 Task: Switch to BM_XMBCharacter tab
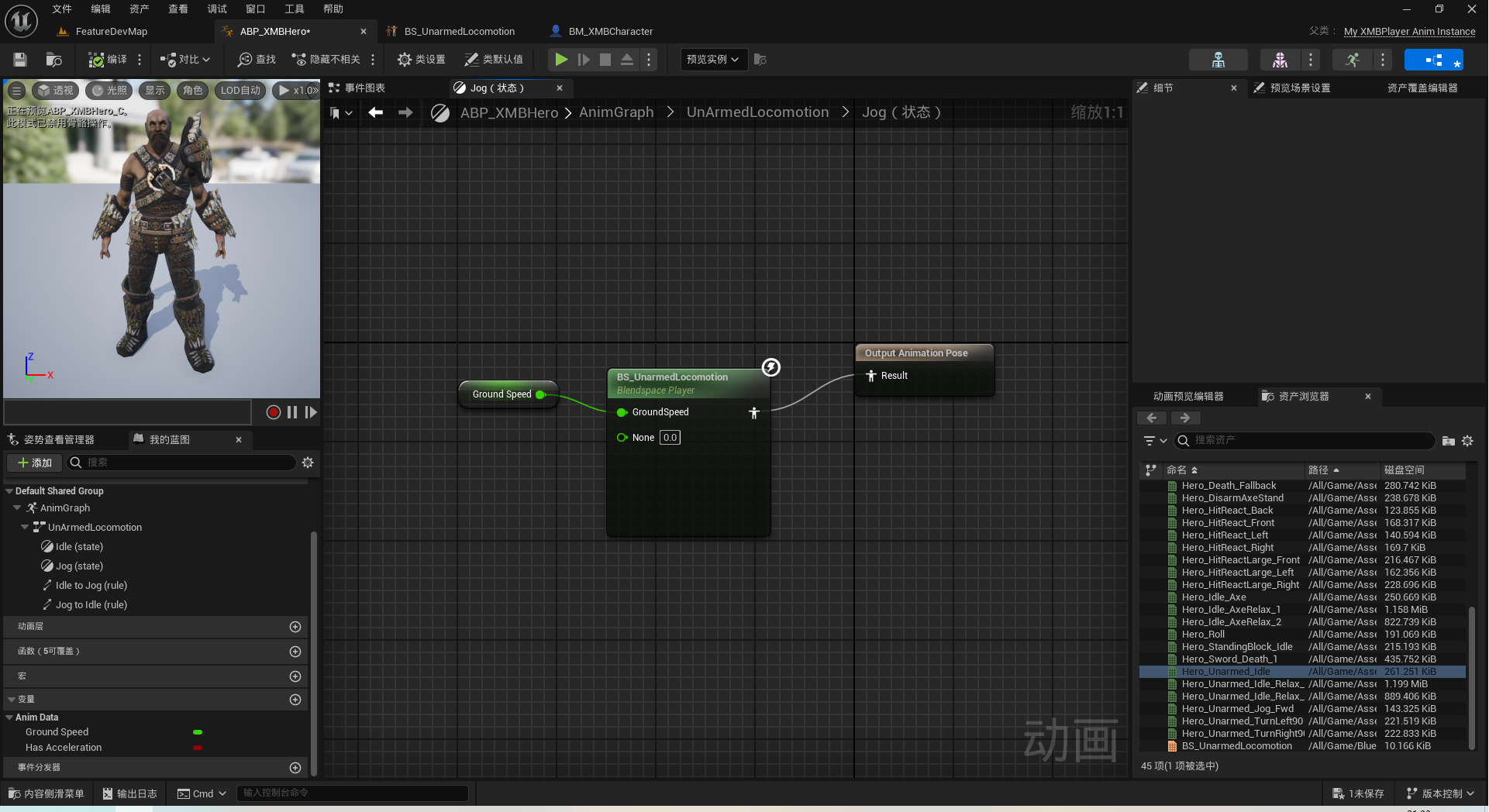tap(610, 32)
